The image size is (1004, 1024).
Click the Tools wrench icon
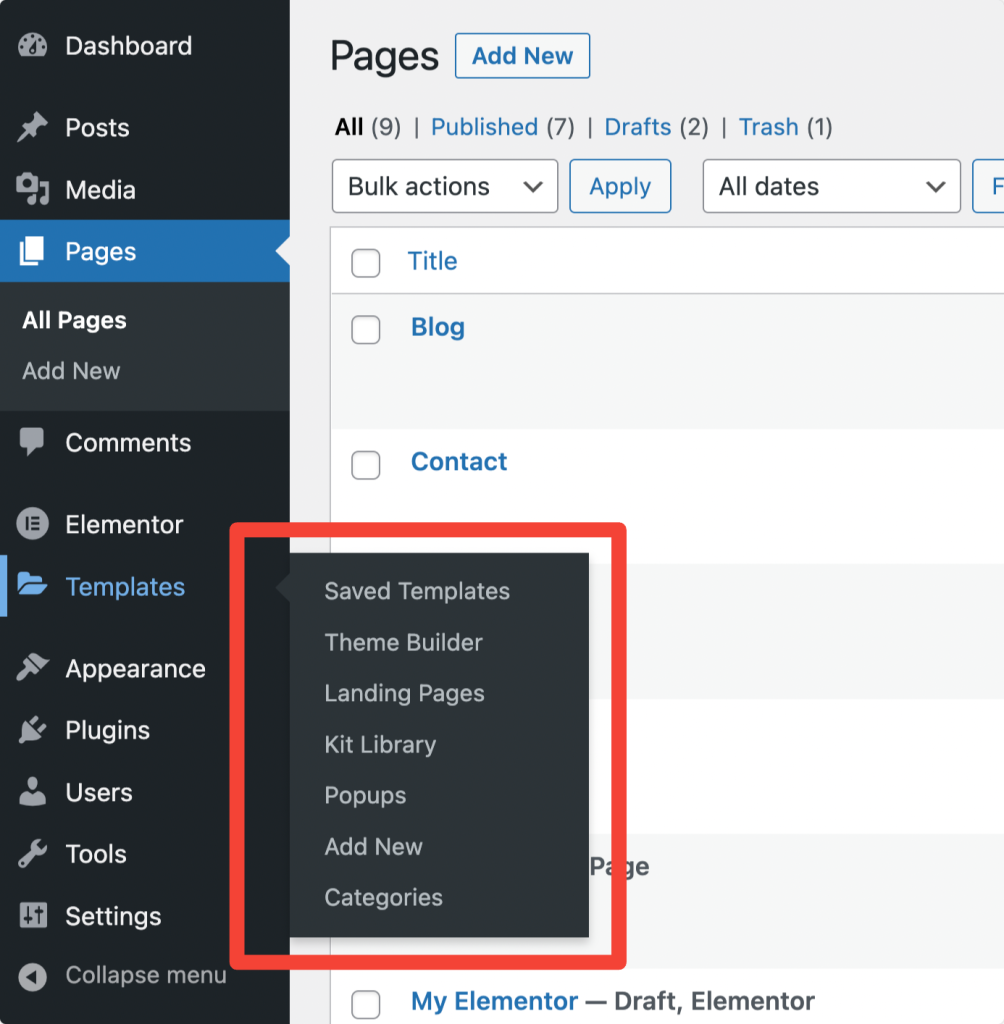click(32, 854)
